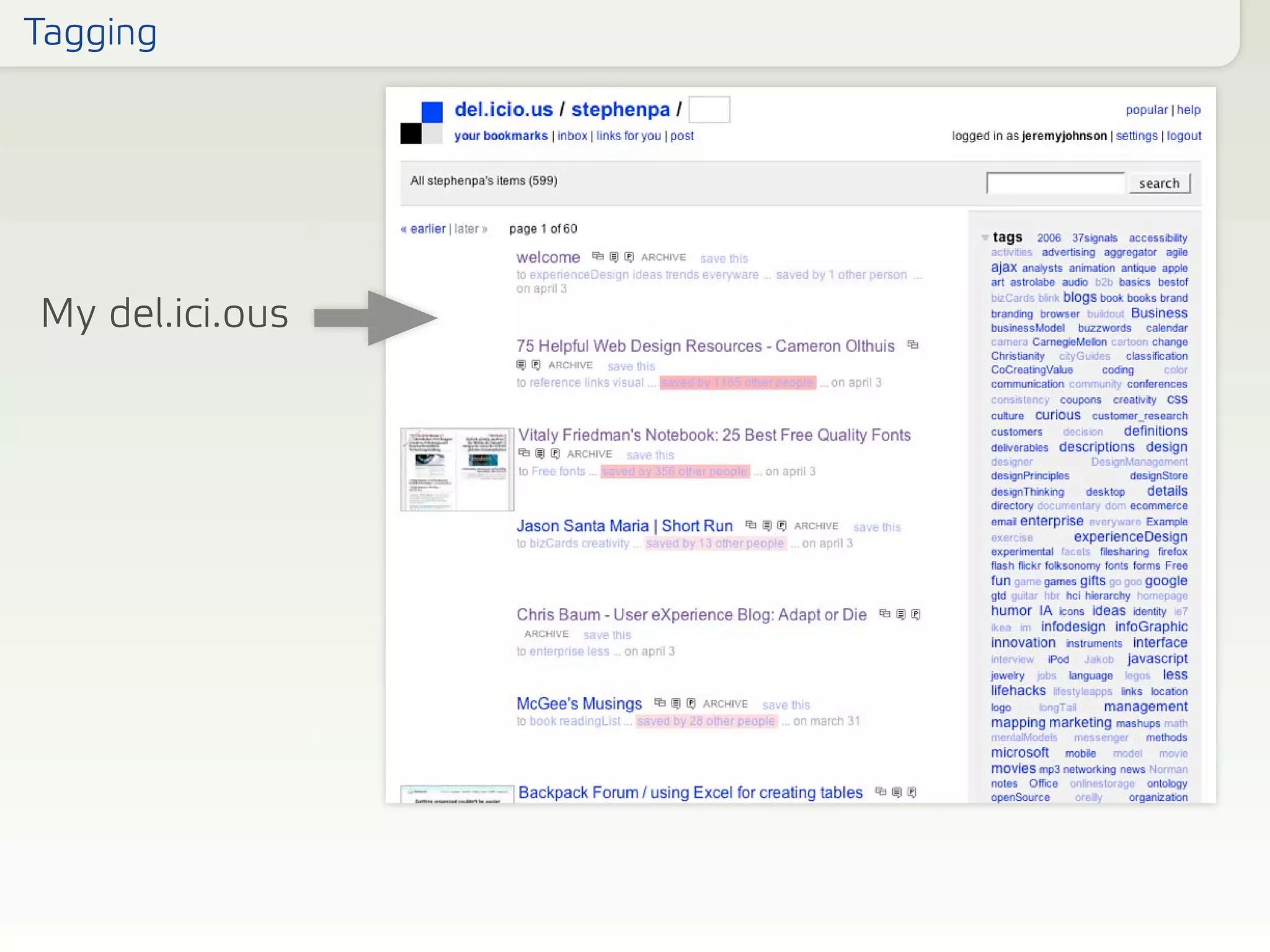Viewport: 1270px width, 952px height.
Task: Click lined-note icon after 'Adapt or Die' title
Action: tap(901, 614)
